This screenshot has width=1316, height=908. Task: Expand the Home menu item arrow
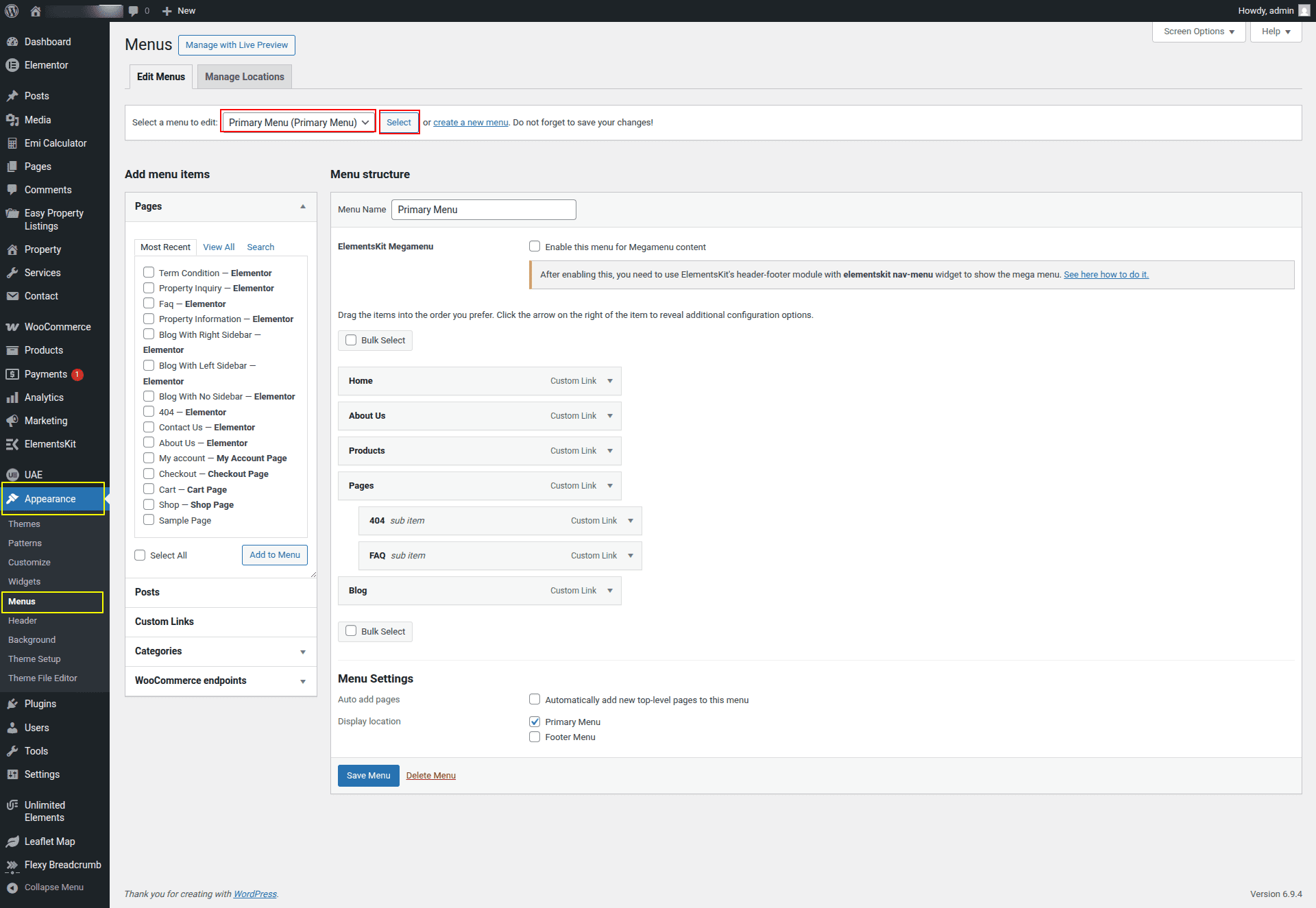click(x=610, y=381)
